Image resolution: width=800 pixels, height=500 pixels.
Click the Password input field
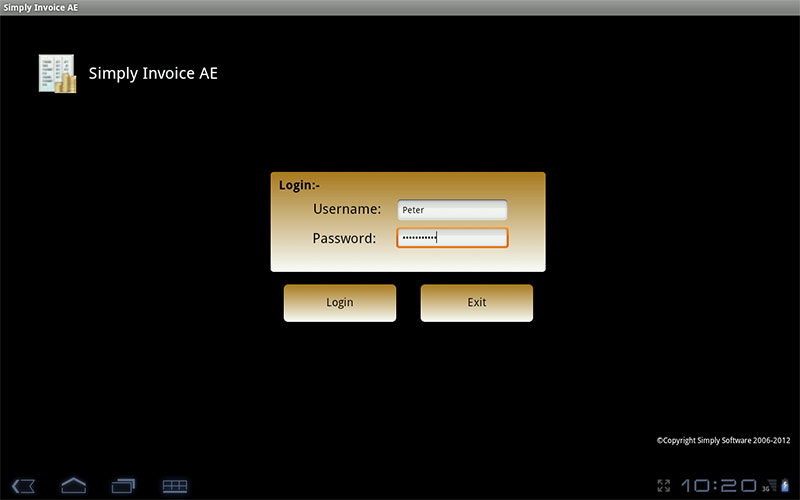[x=452, y=238]
